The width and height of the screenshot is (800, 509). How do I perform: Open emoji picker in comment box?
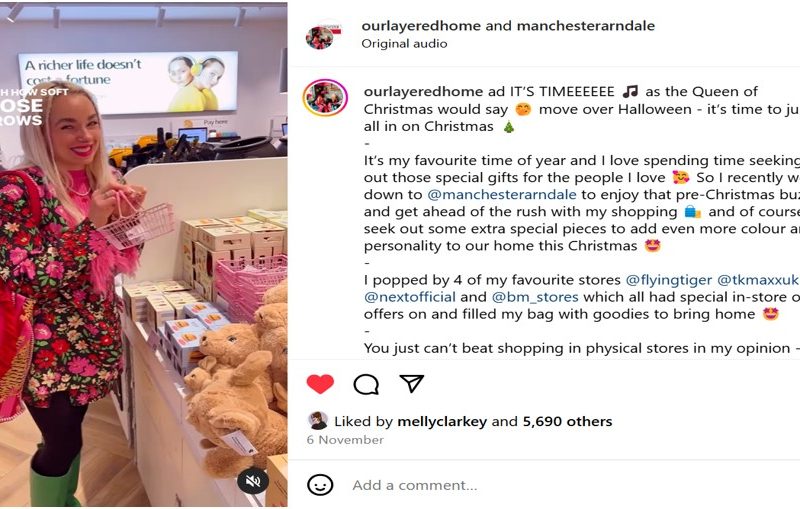[320, 485]
